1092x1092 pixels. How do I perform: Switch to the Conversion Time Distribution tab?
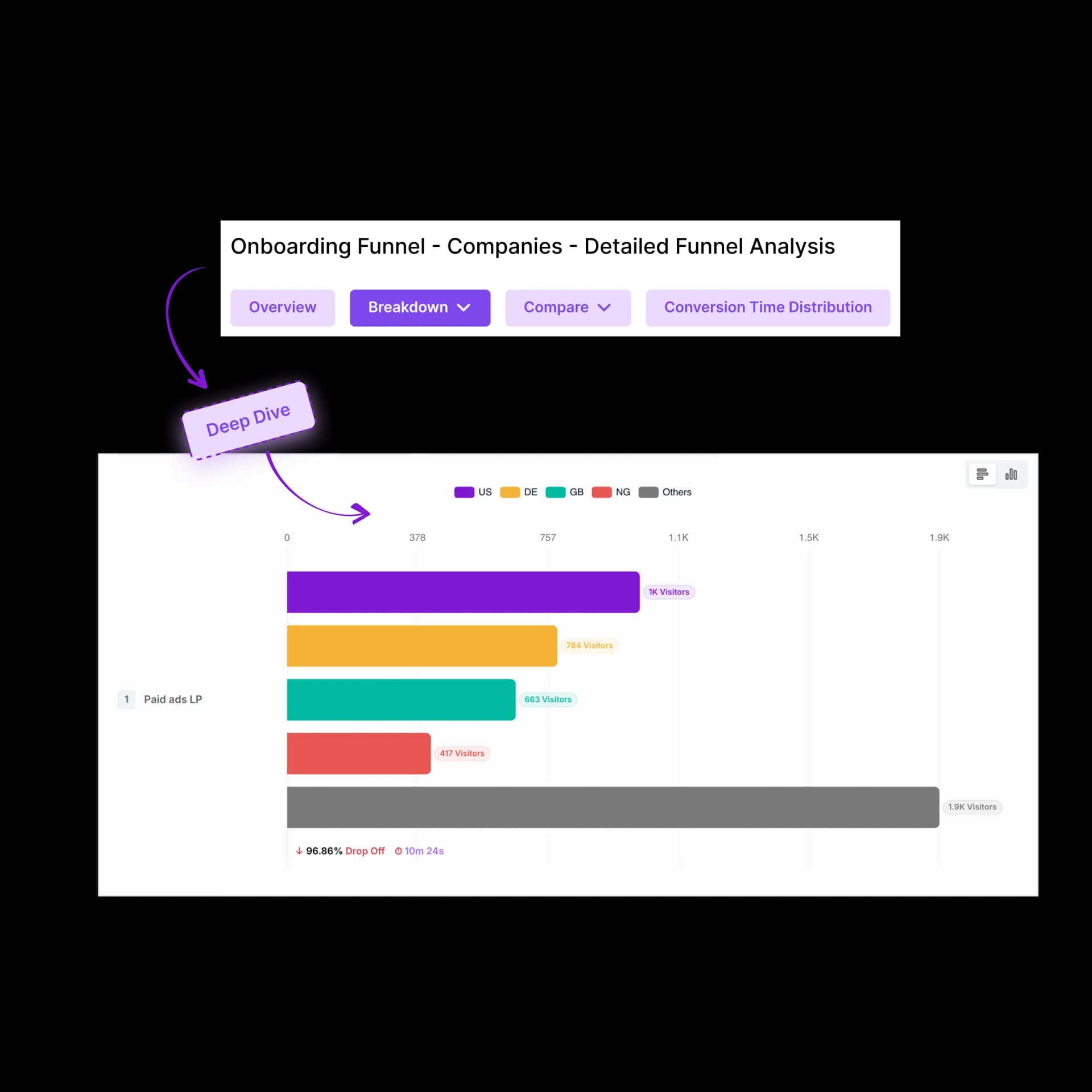coord(768,307)
